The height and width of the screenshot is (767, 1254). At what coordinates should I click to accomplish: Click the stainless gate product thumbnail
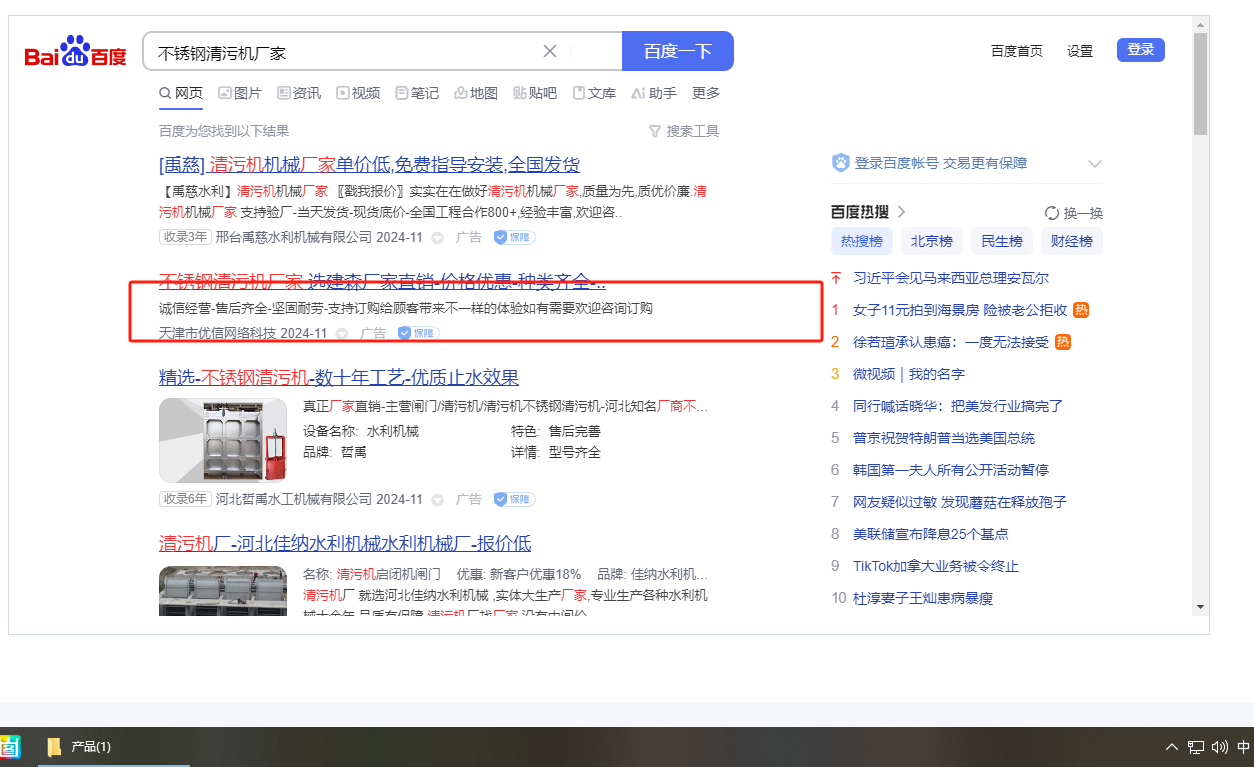223,441
